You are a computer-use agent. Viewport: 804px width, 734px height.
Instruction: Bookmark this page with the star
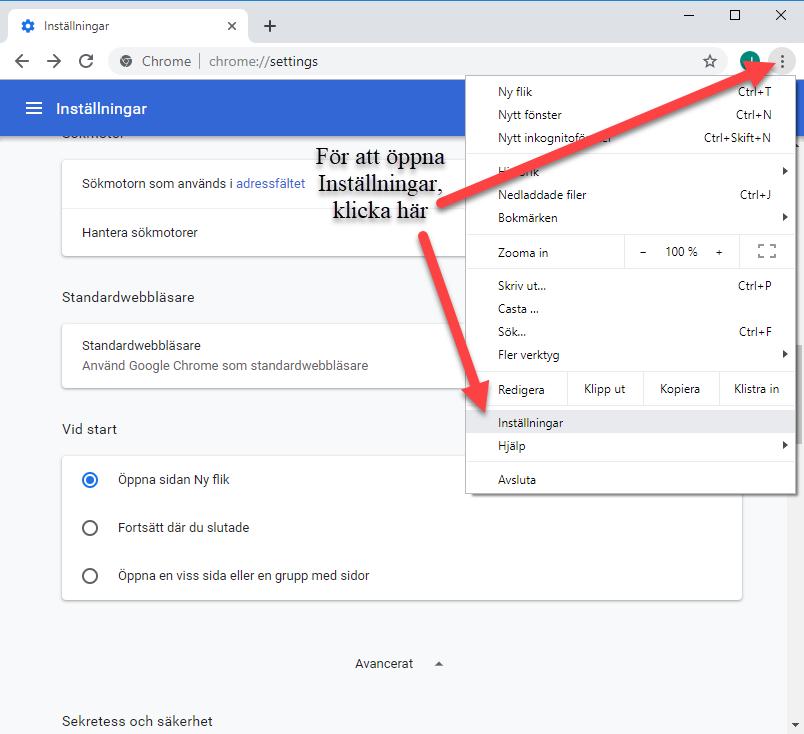pyautogui.click(x=710, y=62)
